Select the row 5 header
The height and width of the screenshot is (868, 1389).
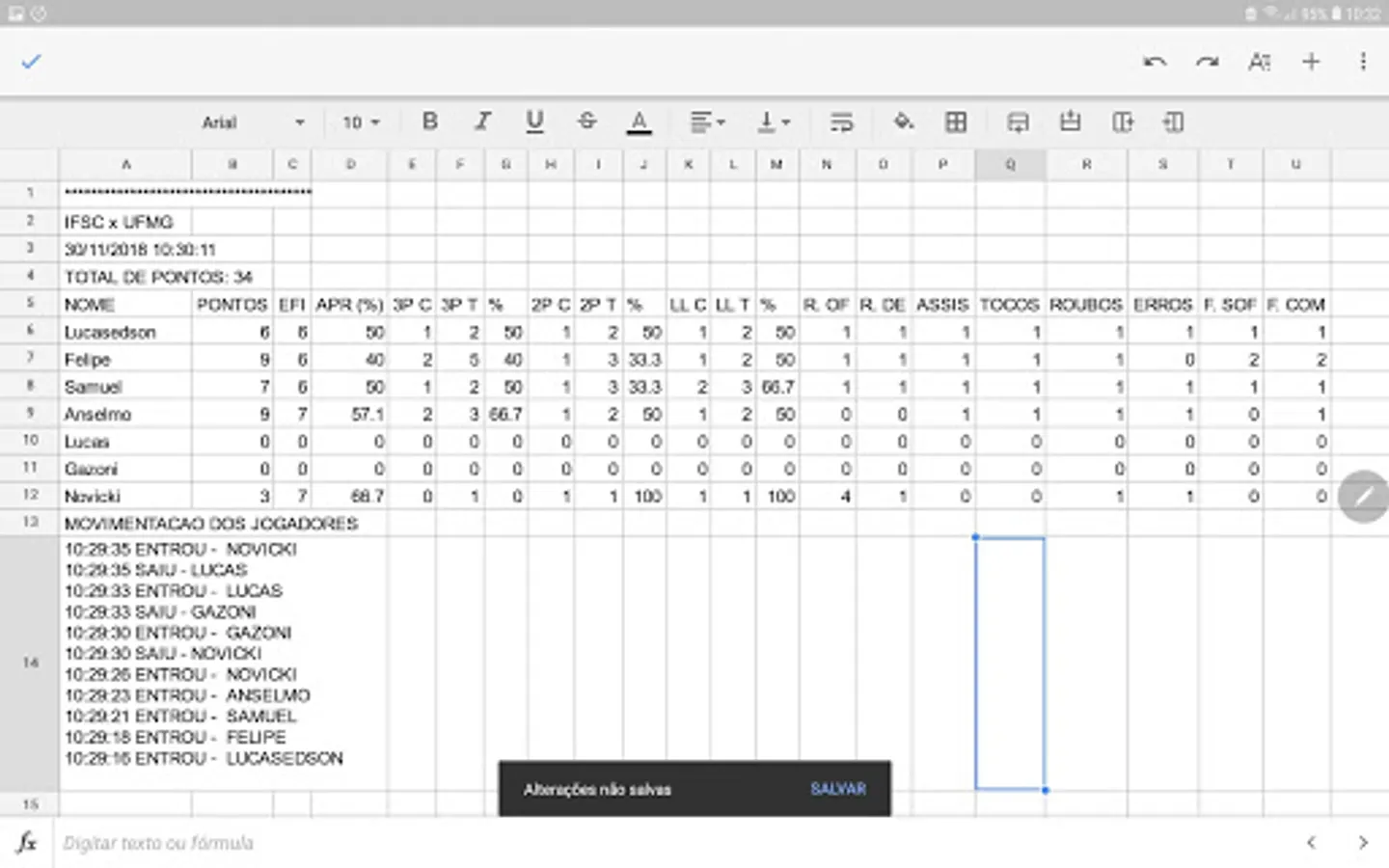pos(30,304)
